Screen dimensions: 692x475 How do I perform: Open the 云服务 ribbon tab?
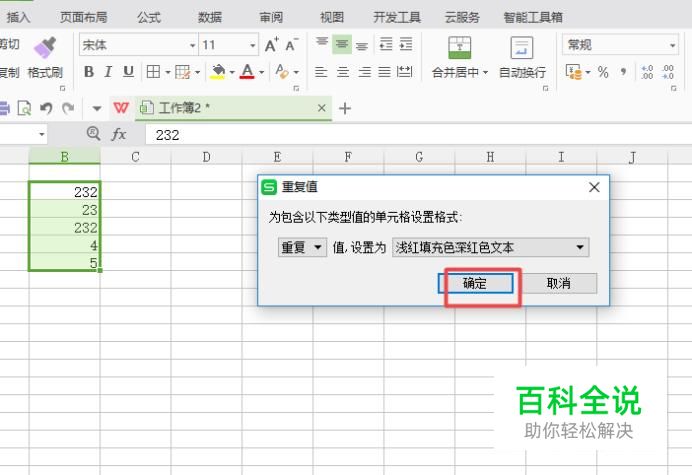(462, 17)
